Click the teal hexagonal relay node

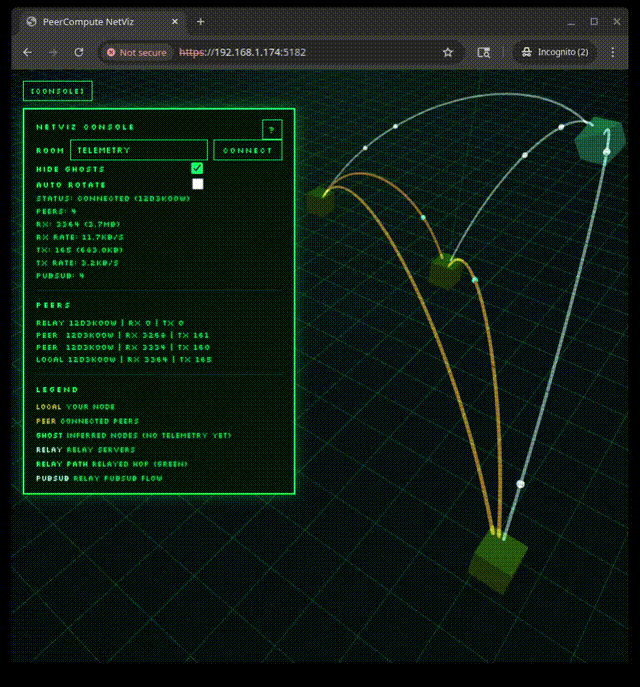coord(600,140)
